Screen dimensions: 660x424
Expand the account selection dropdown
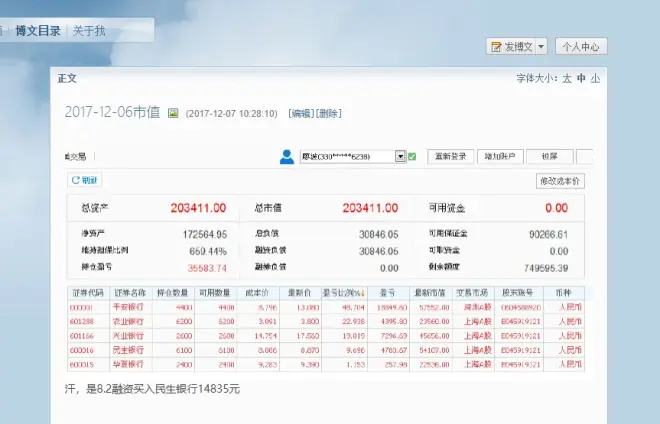[400, 157]
